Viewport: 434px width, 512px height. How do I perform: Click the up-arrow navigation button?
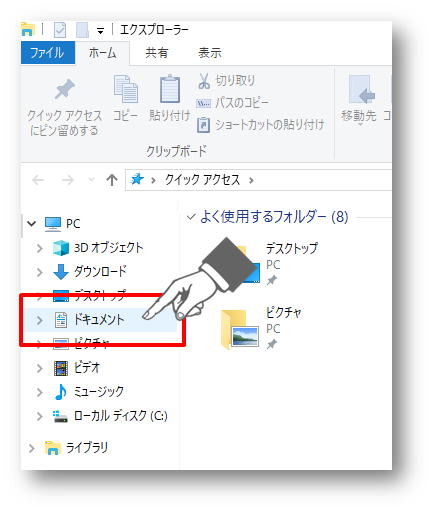pyautogui.click(x=112, y=180)
